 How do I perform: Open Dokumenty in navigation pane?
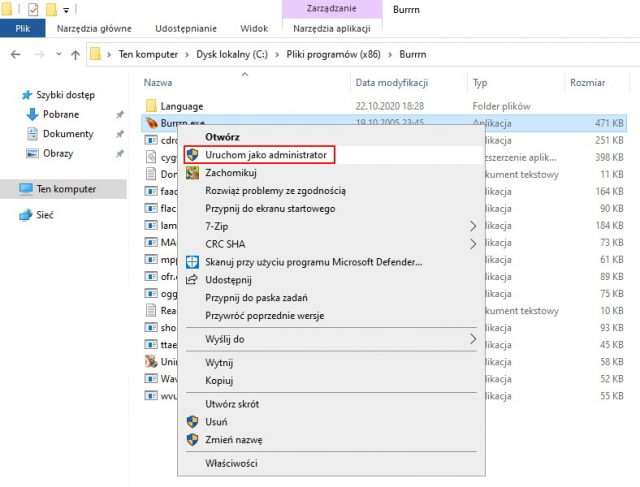point(68,134)
